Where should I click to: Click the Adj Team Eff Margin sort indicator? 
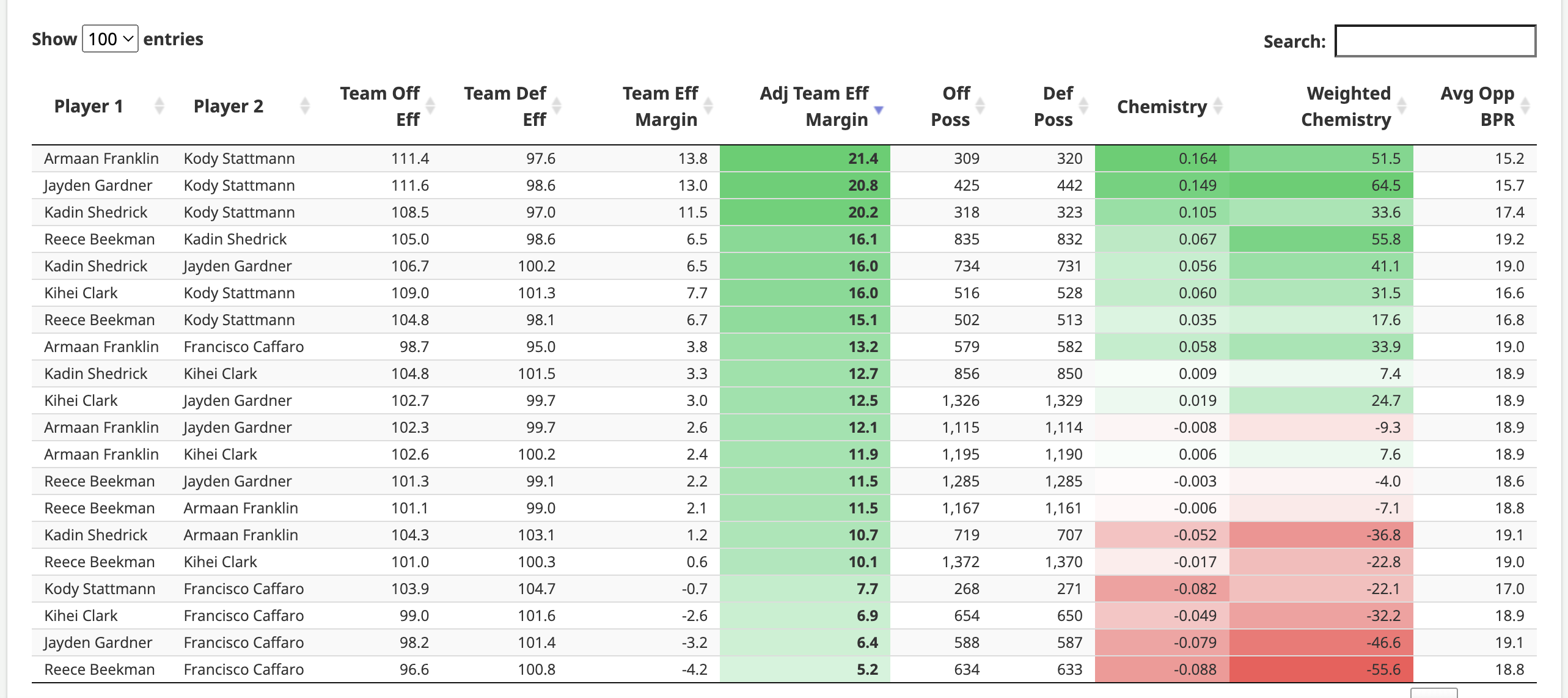pos(879,109)
